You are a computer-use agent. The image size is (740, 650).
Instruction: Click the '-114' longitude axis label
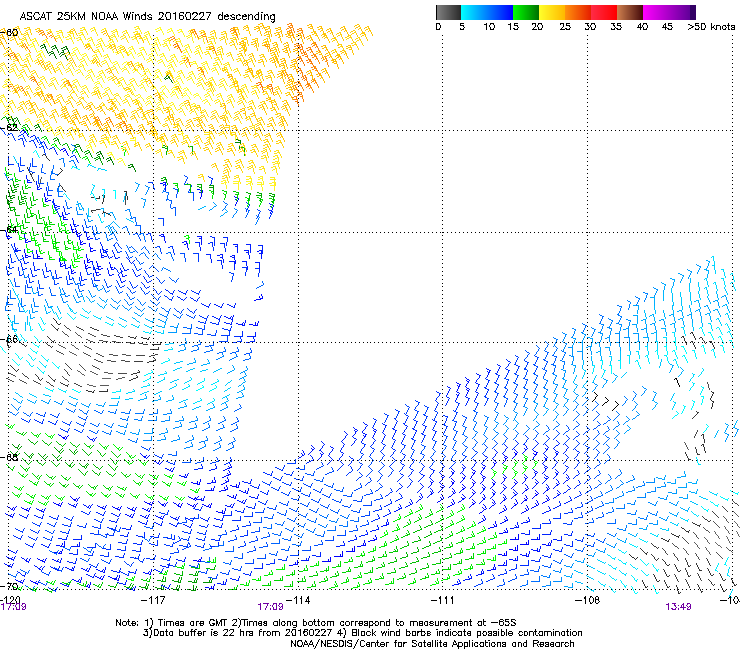[x=298, y=600]
